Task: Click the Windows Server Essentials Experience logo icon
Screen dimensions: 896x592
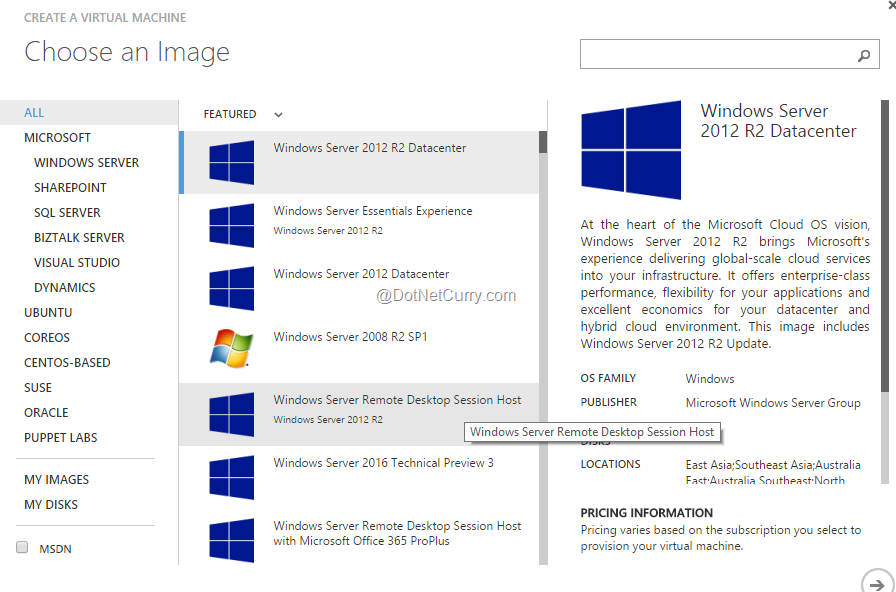Action: point(231,225)
